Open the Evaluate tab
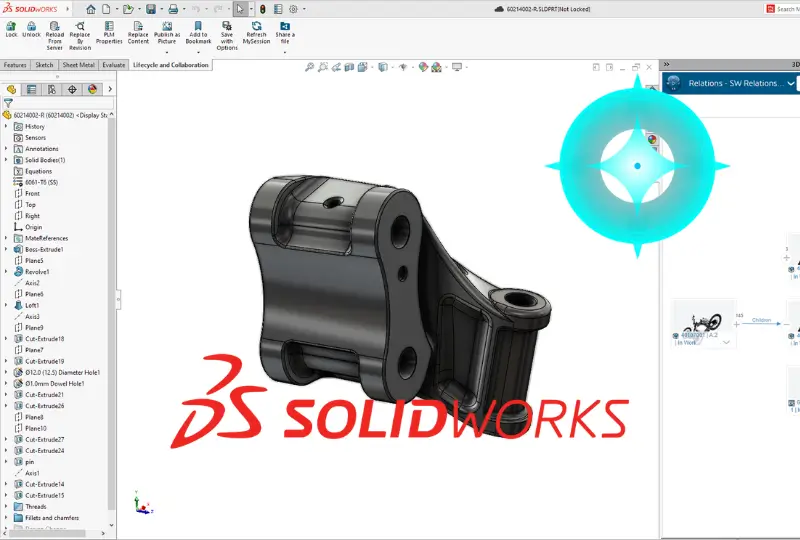The image size is (800, 540). pos(114,65)
